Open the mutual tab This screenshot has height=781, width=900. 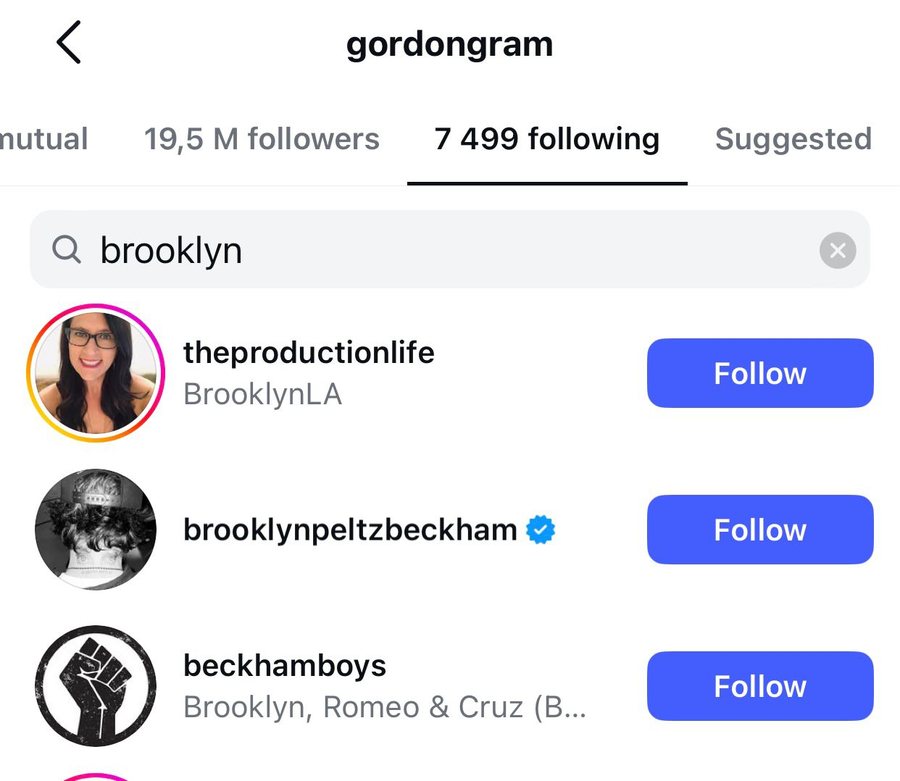(x=44, y=139)
